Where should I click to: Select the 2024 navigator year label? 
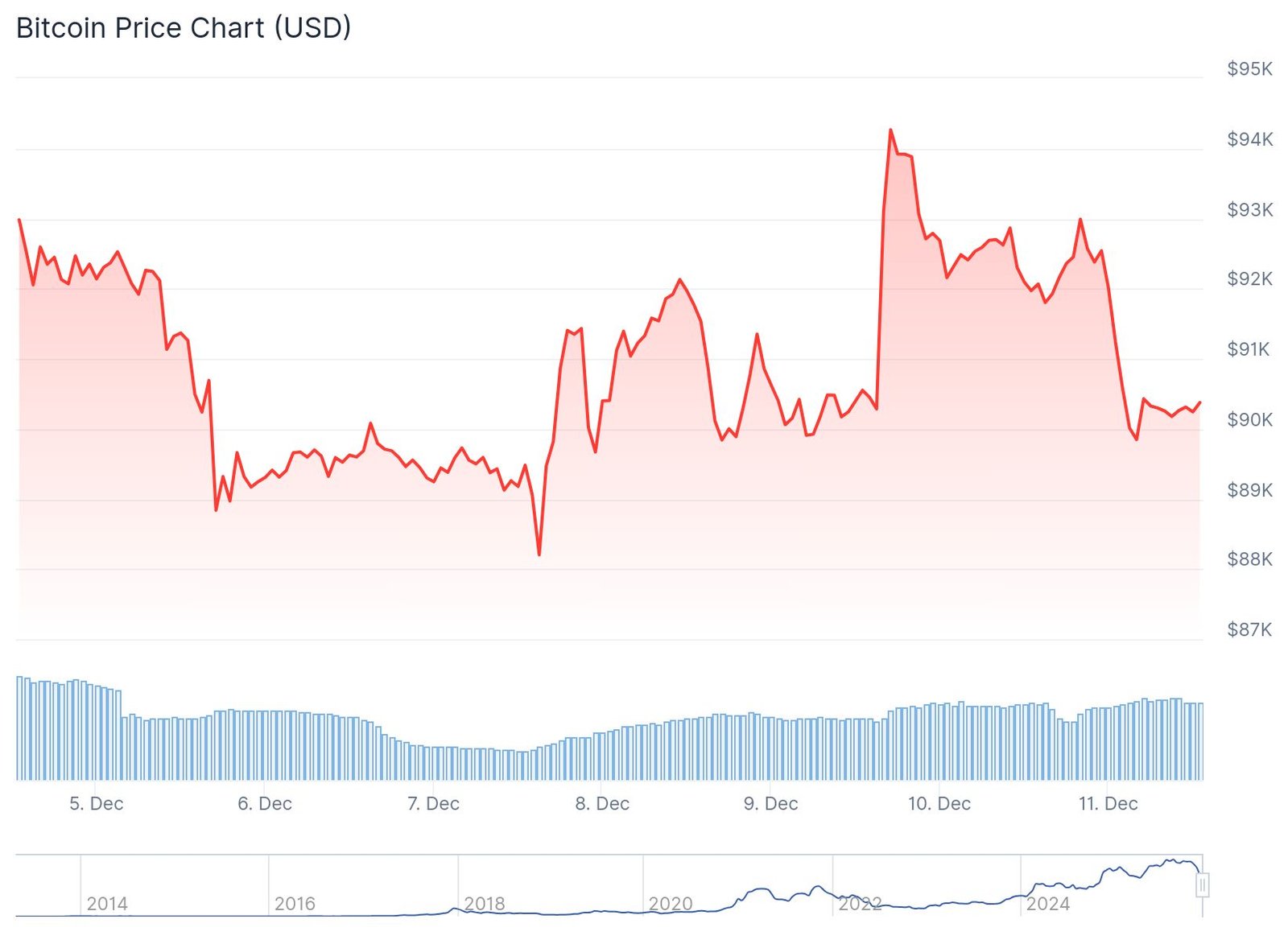point(1047,904)
